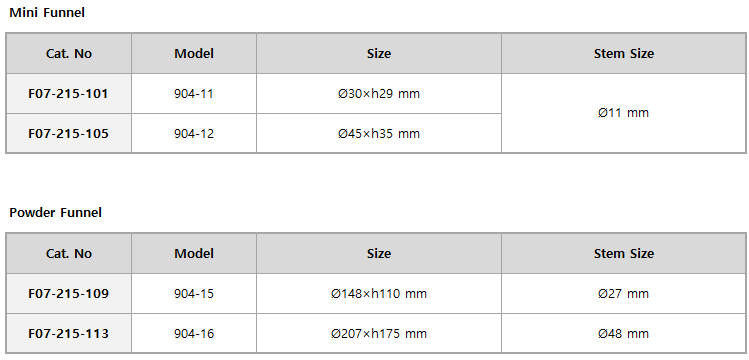Click model 904-11 cell
Viewport: 749px width, 360px height.
[x=194, y=94]
